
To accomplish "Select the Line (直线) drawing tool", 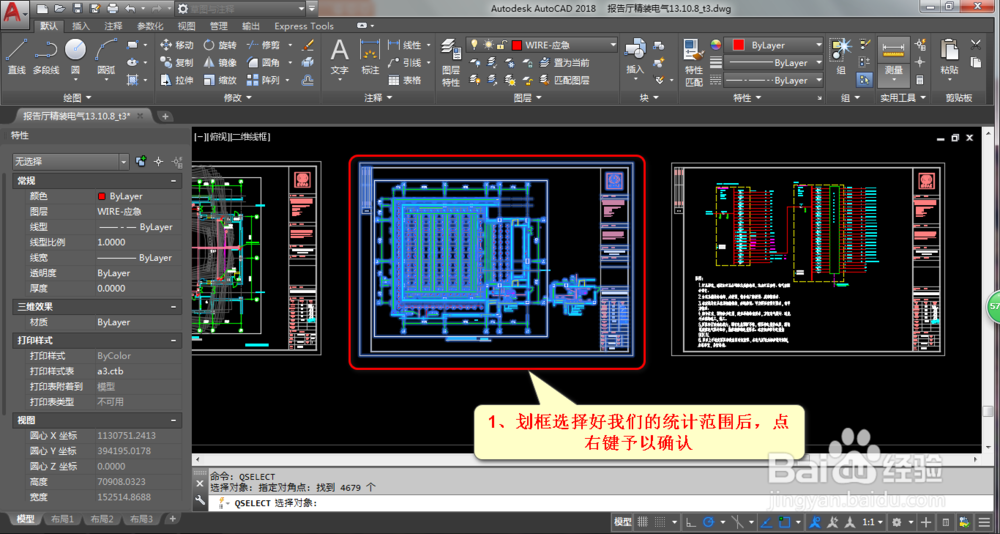I will 16,56.
